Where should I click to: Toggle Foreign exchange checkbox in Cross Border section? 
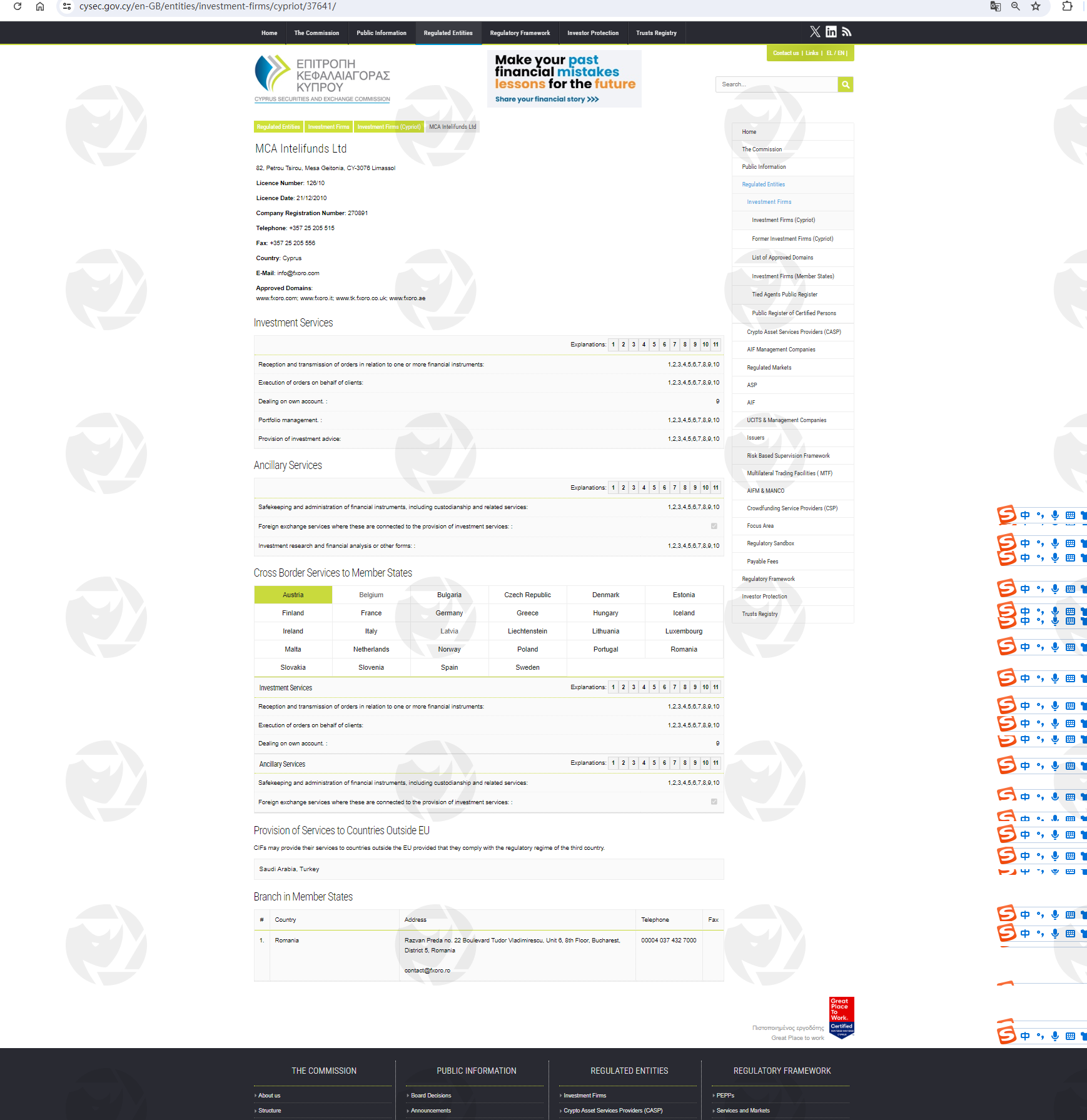pos(714,802)
